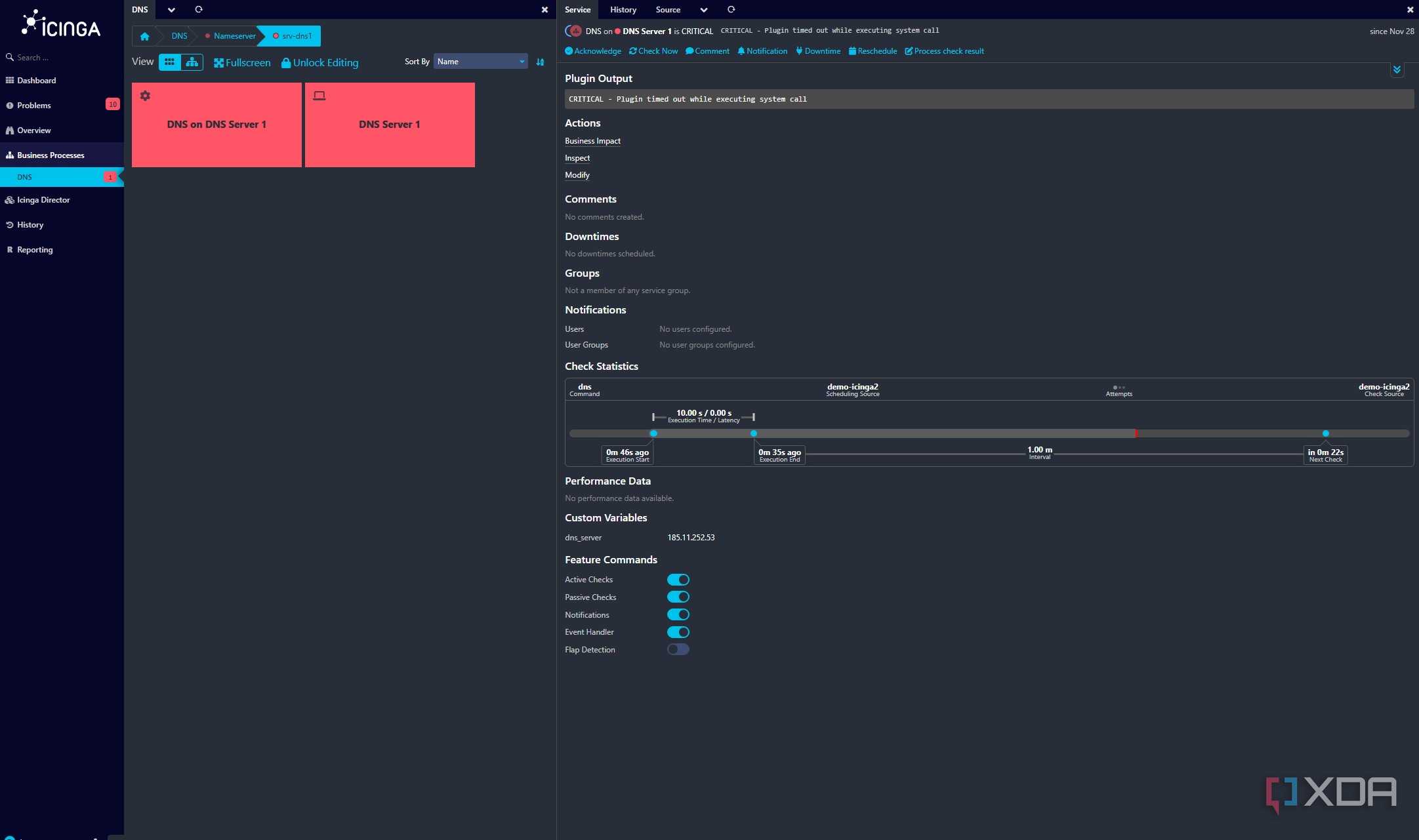The image size is (1419, 840).
Task: Select the srv-dns1 breadcrumb
Action: (x=293, y=36)
